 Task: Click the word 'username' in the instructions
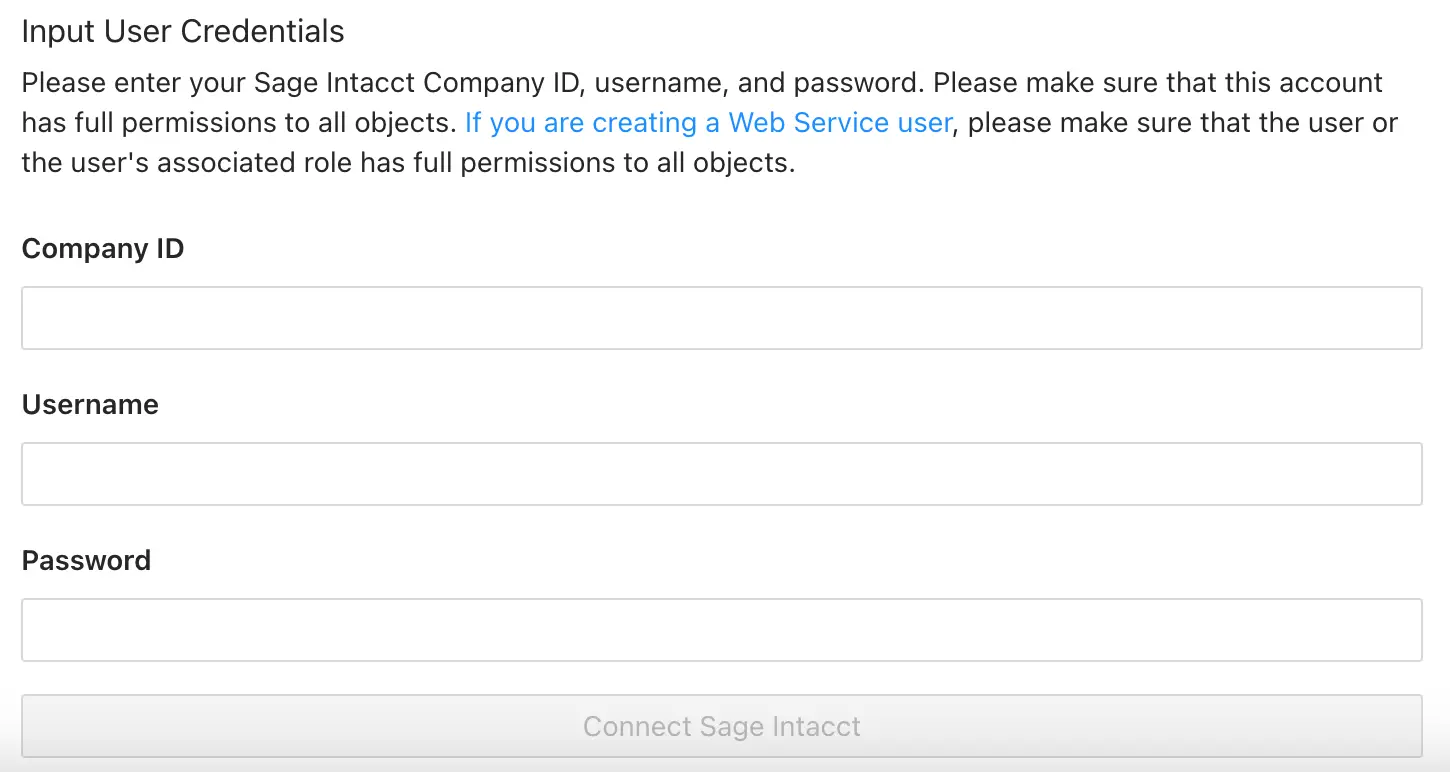658,82
